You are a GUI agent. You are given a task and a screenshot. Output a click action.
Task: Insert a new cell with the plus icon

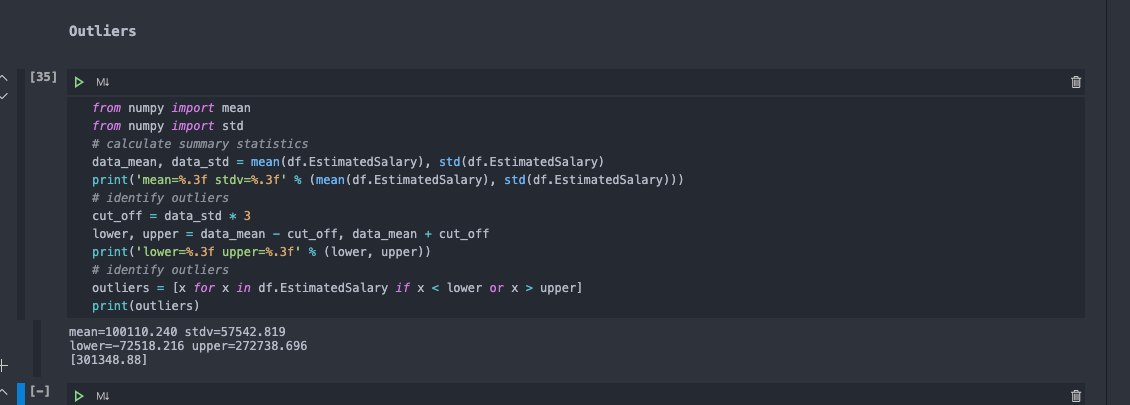tap(4, 367)
